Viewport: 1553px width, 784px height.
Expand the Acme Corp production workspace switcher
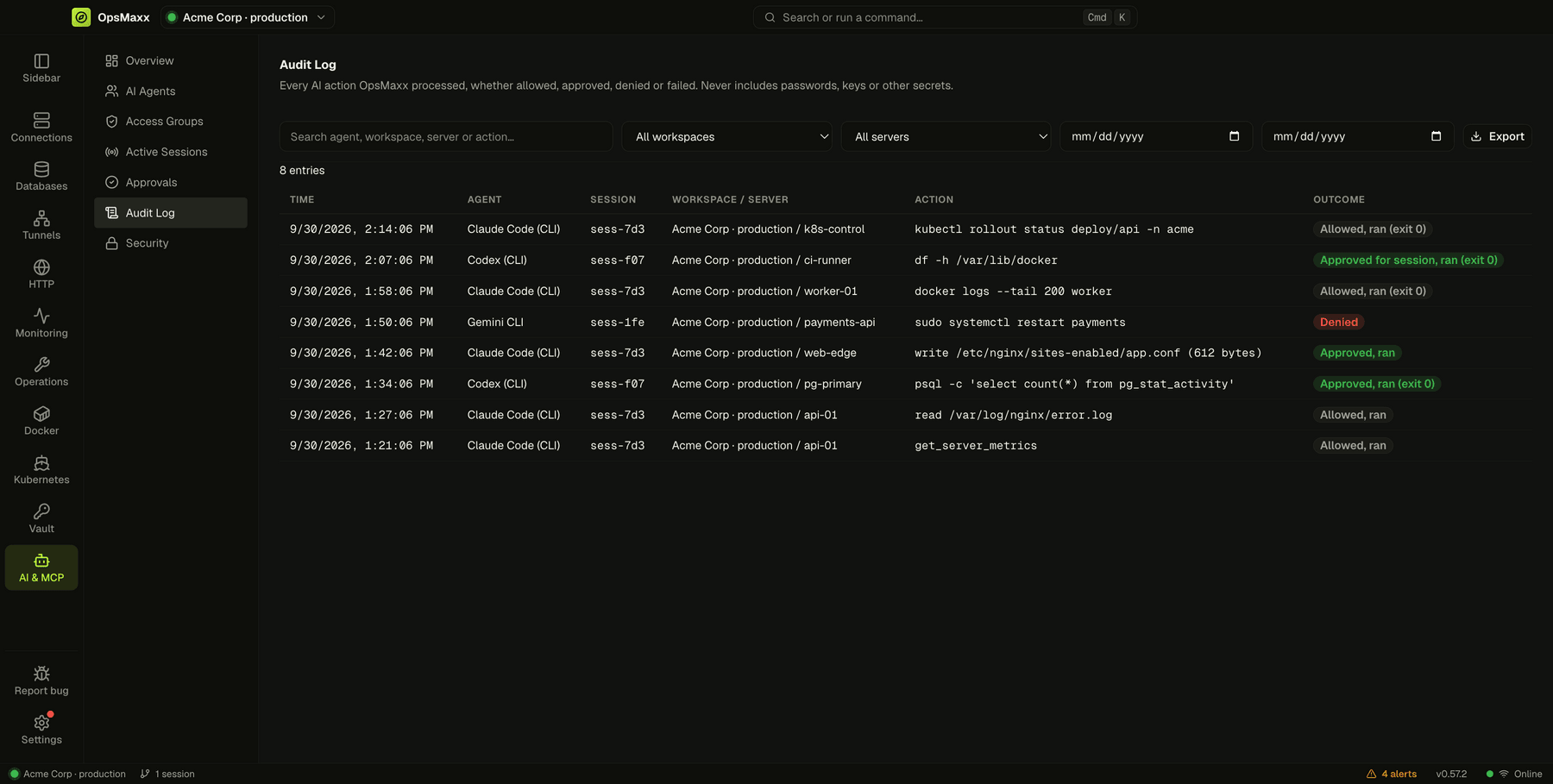coord(248,17)
